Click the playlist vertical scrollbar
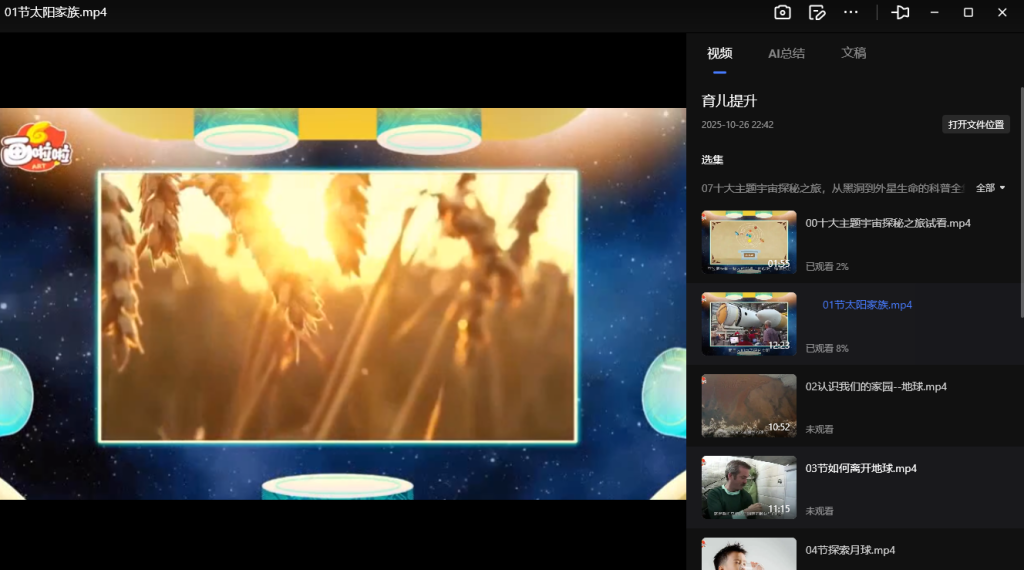1024x570 pixels. coord(1020,200)
